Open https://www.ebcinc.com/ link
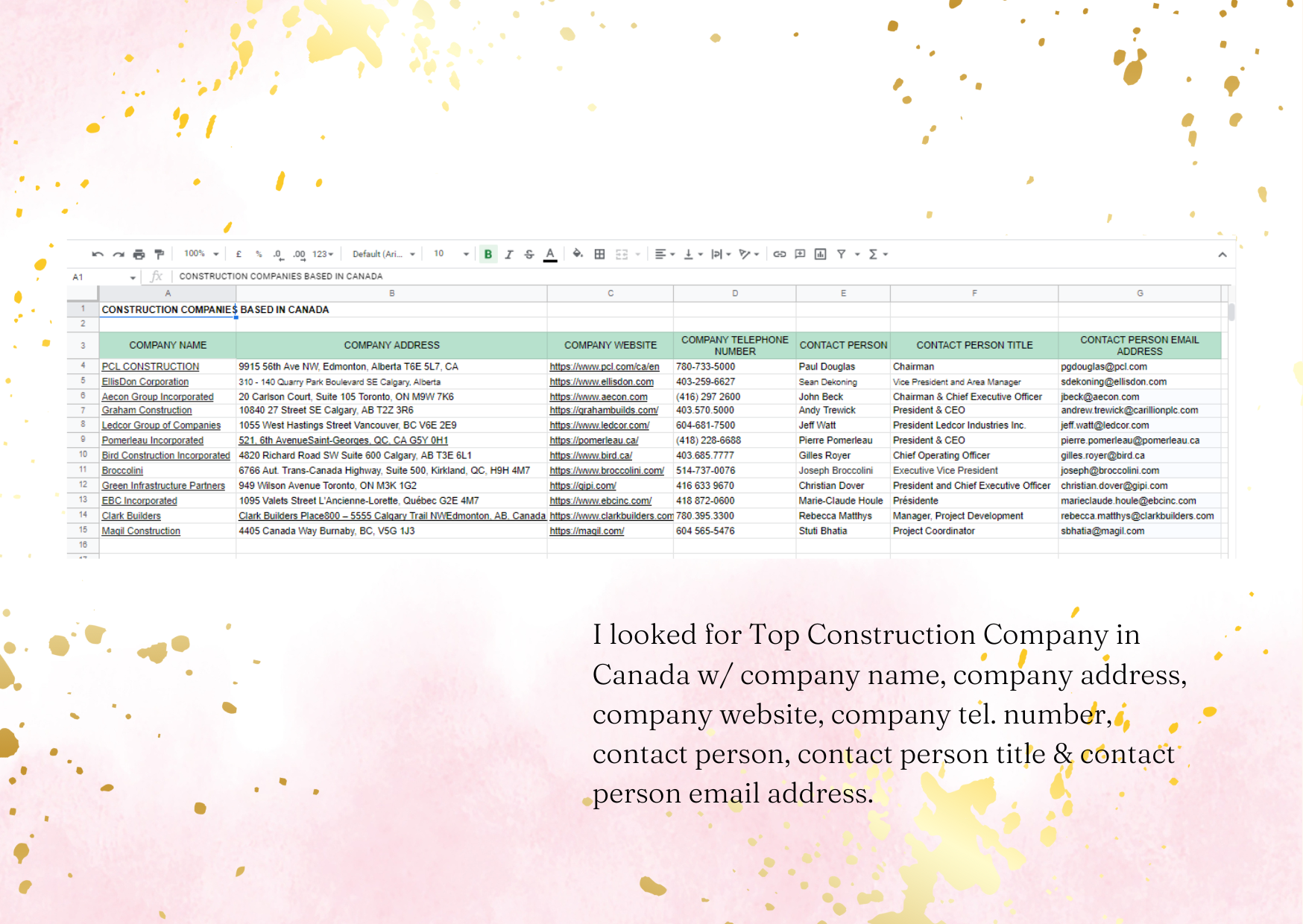The height and width of the screenshot is (924, 1303). 601,501
